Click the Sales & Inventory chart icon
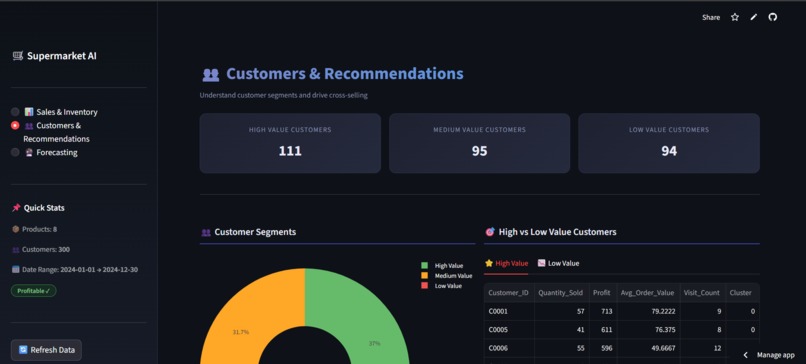The image size is (806, 364). point(29,112)
